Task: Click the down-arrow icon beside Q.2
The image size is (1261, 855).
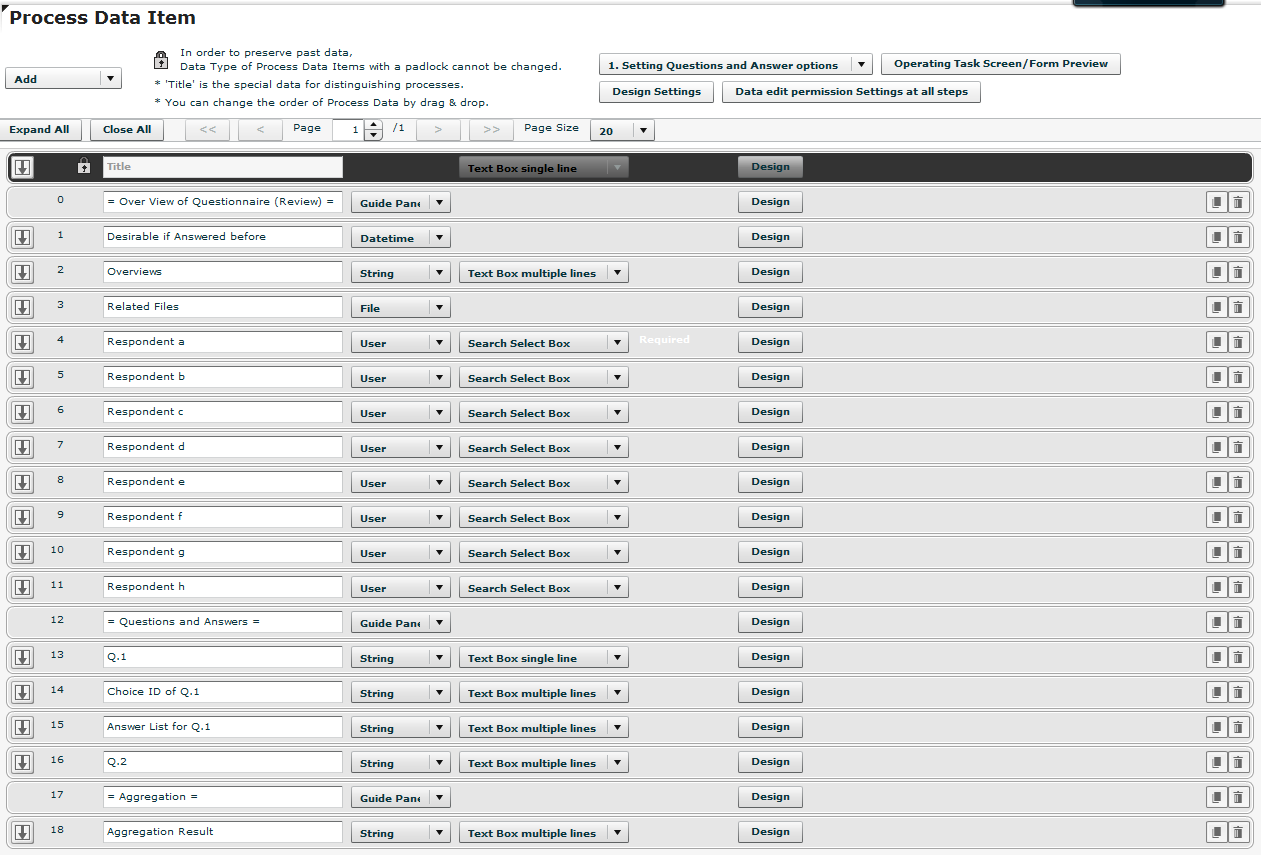Action: click(x=22, y=762)
